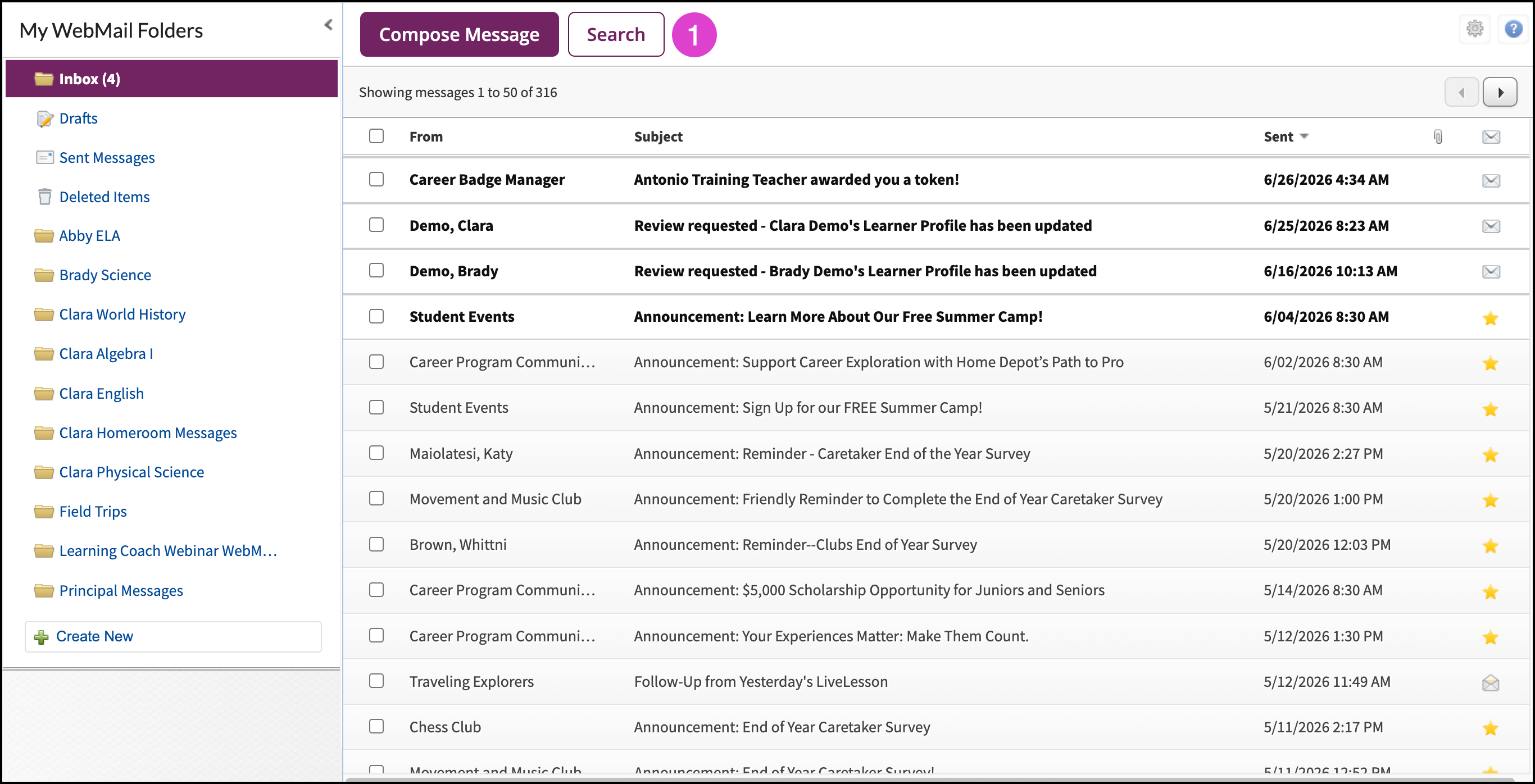This screenshot has width=1535, height=784.
Task: Open 'Antonio Training Teacher awarded you a token!' message
Action: click(796, 179)
